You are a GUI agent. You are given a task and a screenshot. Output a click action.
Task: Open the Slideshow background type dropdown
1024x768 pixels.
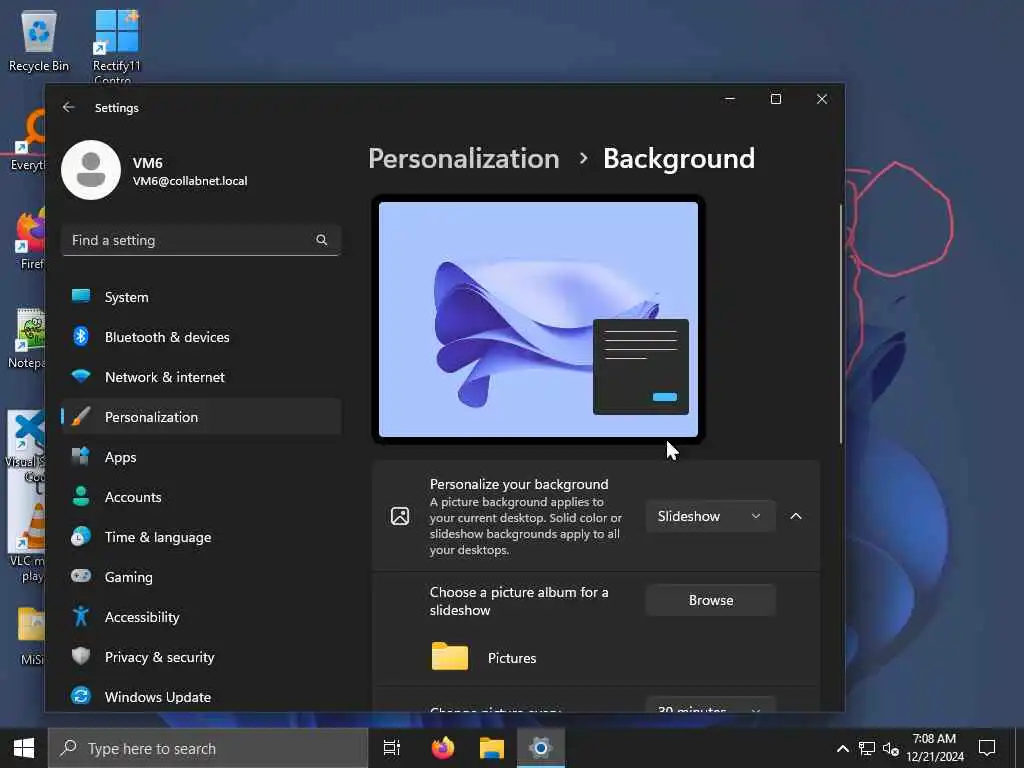click(x=711, y=516)
